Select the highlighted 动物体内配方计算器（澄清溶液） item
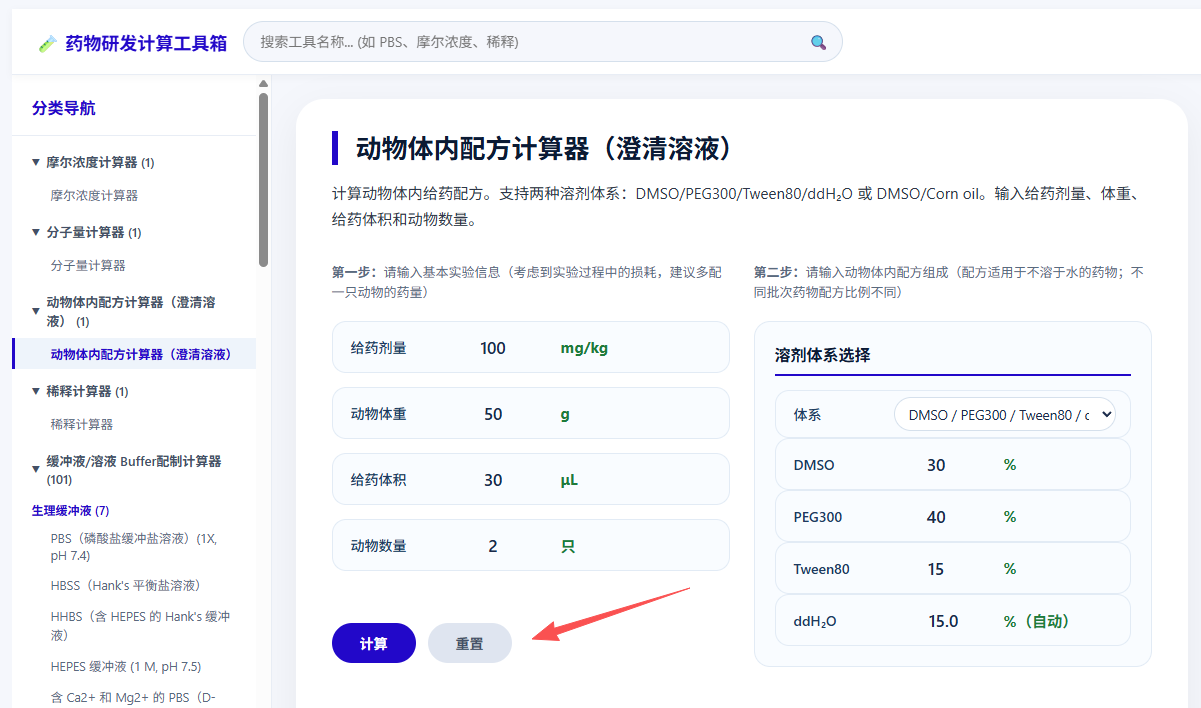Screen dimensions: 1201x708 point(134,354)
